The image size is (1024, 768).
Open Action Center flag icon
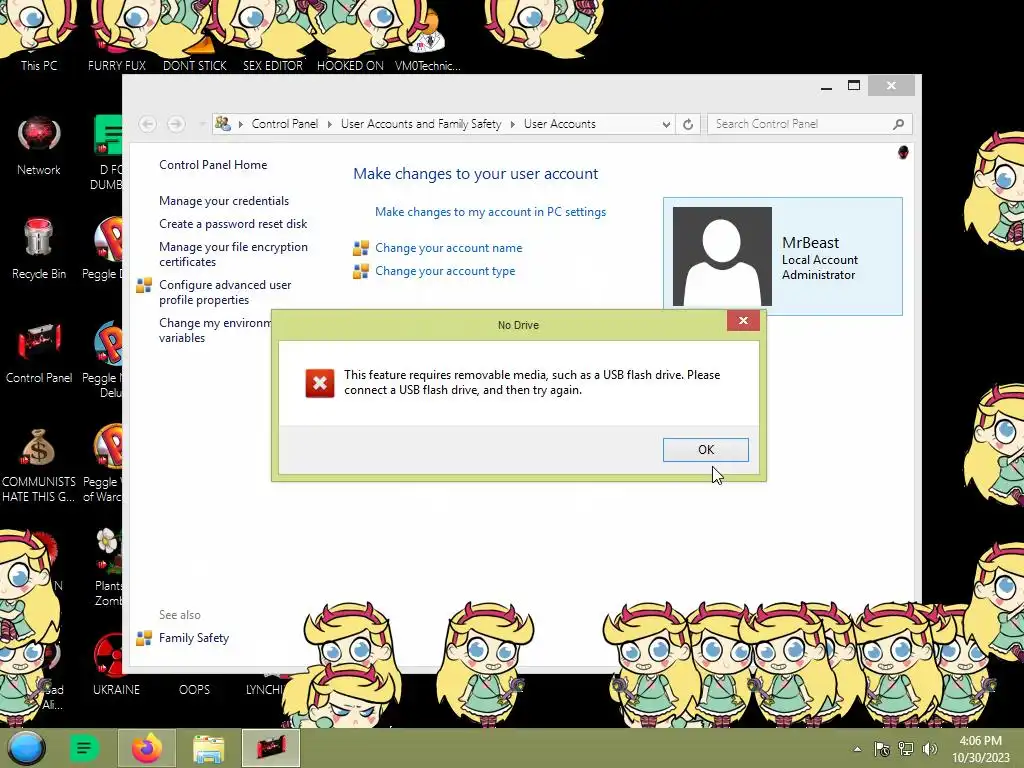tap(882, 749)
